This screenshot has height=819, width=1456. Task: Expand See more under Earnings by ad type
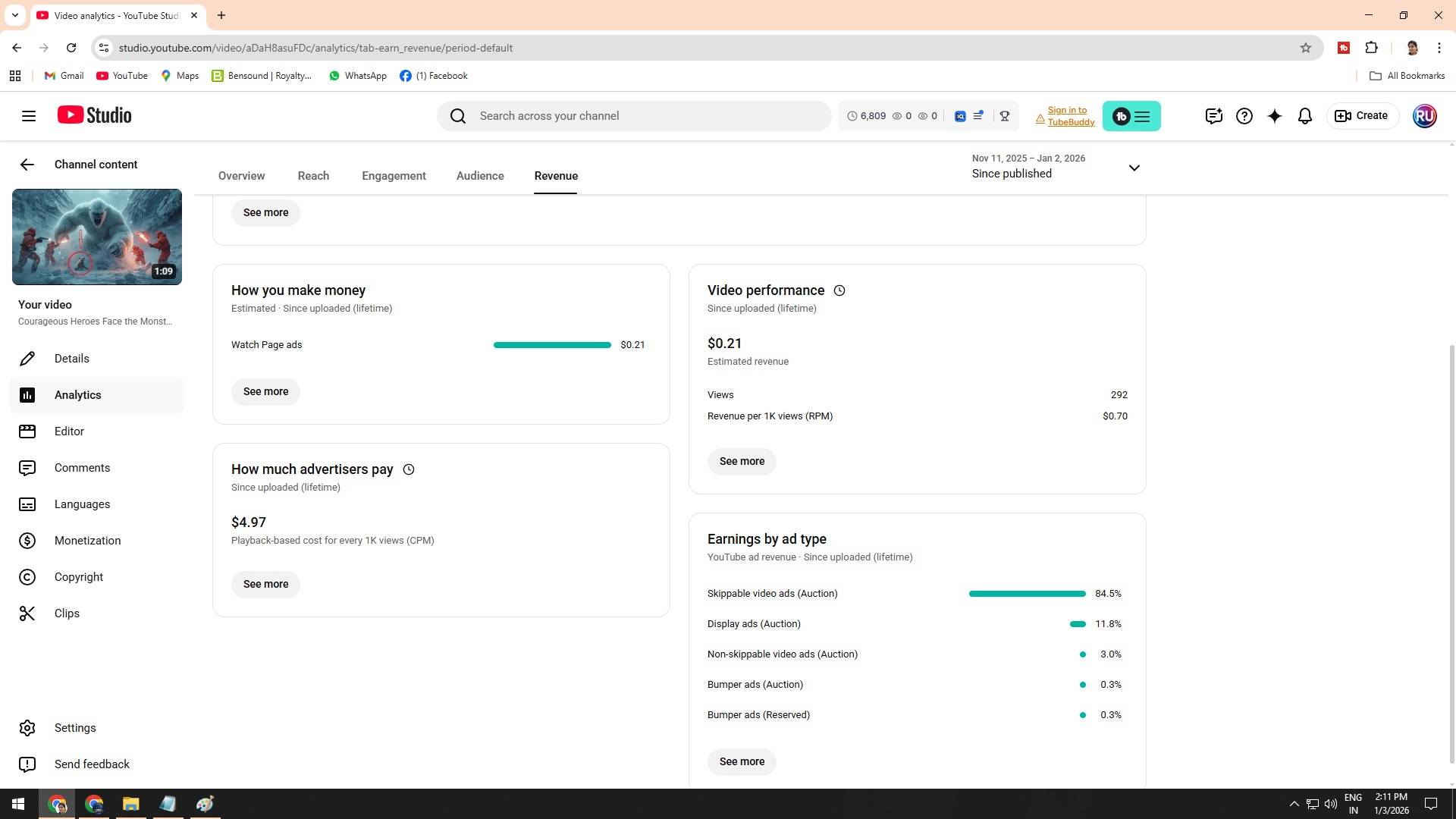[x=741, y=761]
